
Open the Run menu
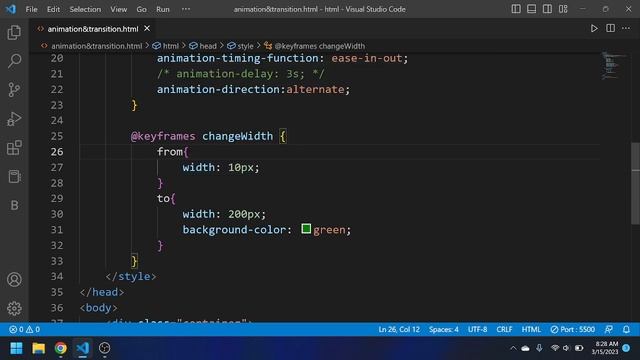[x=162, y=9]
